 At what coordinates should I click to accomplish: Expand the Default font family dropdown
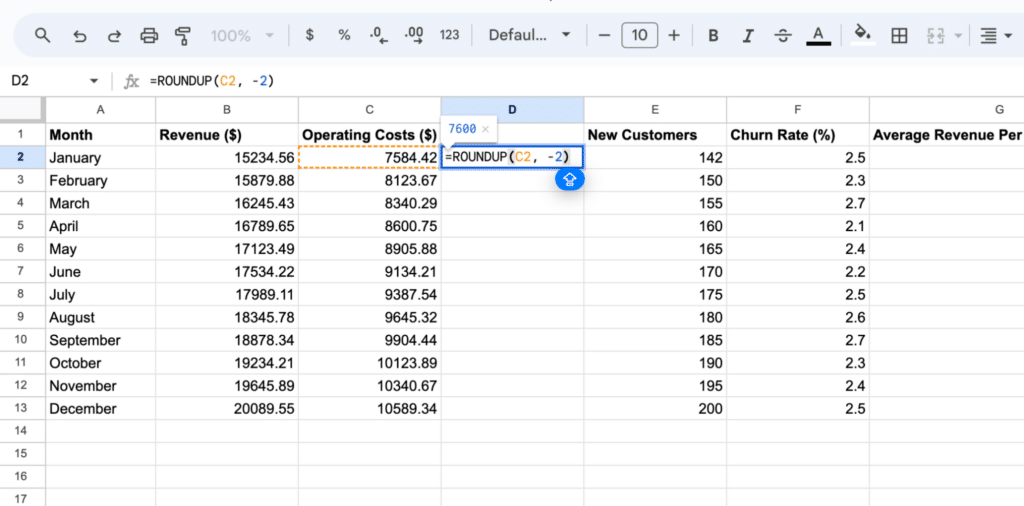529,35
